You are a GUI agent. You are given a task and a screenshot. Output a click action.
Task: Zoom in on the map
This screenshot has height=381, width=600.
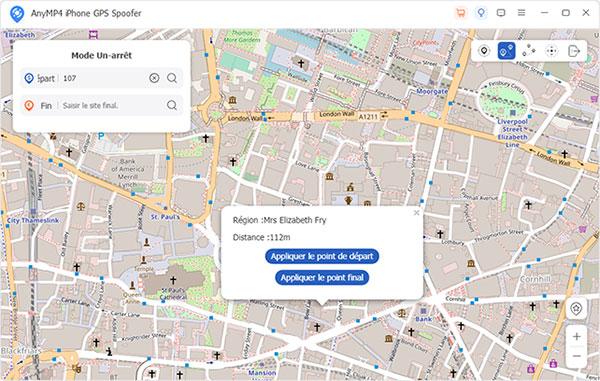tap(576, 337)
